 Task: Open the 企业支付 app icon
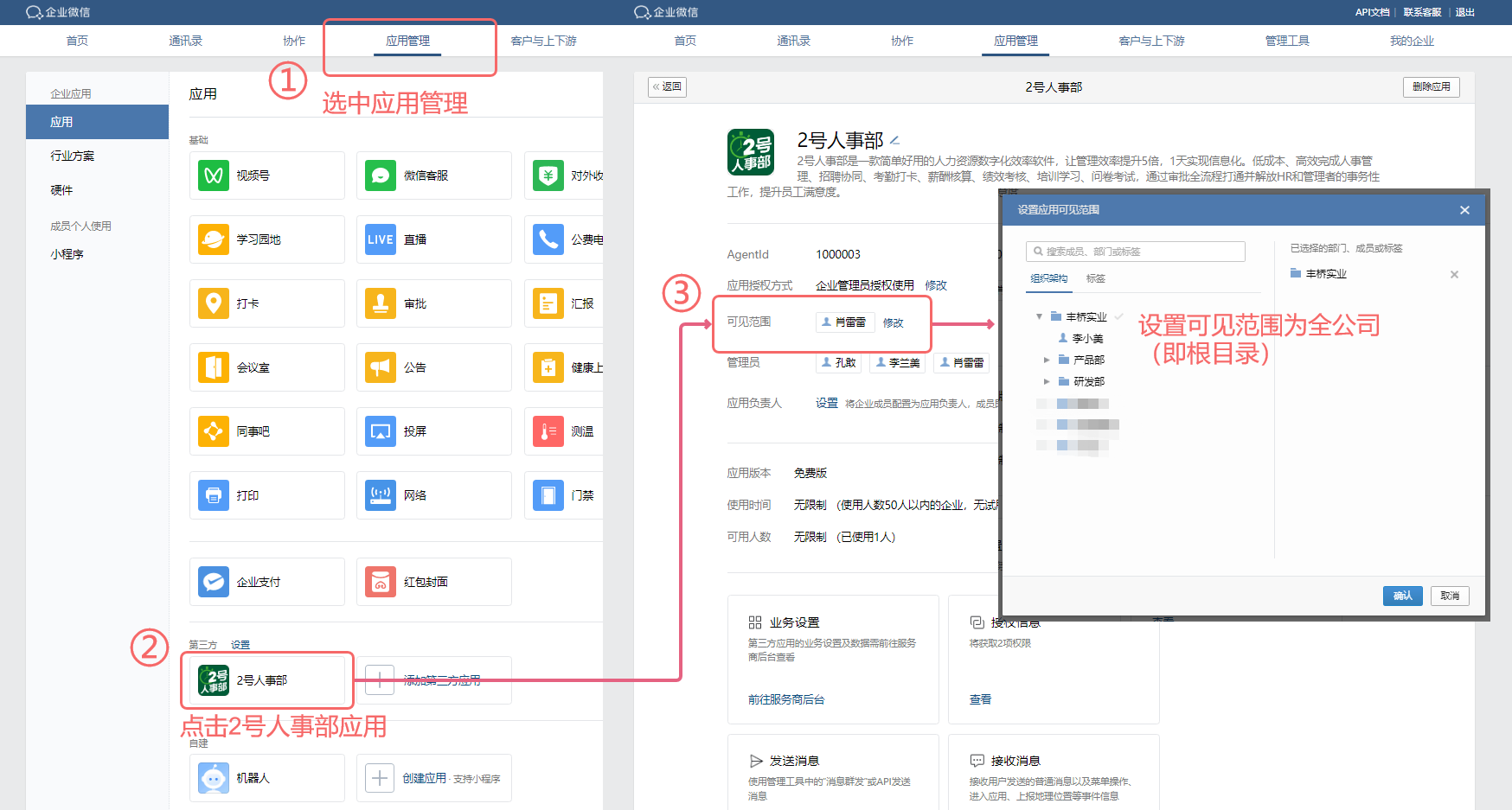(x=214, y=582)
